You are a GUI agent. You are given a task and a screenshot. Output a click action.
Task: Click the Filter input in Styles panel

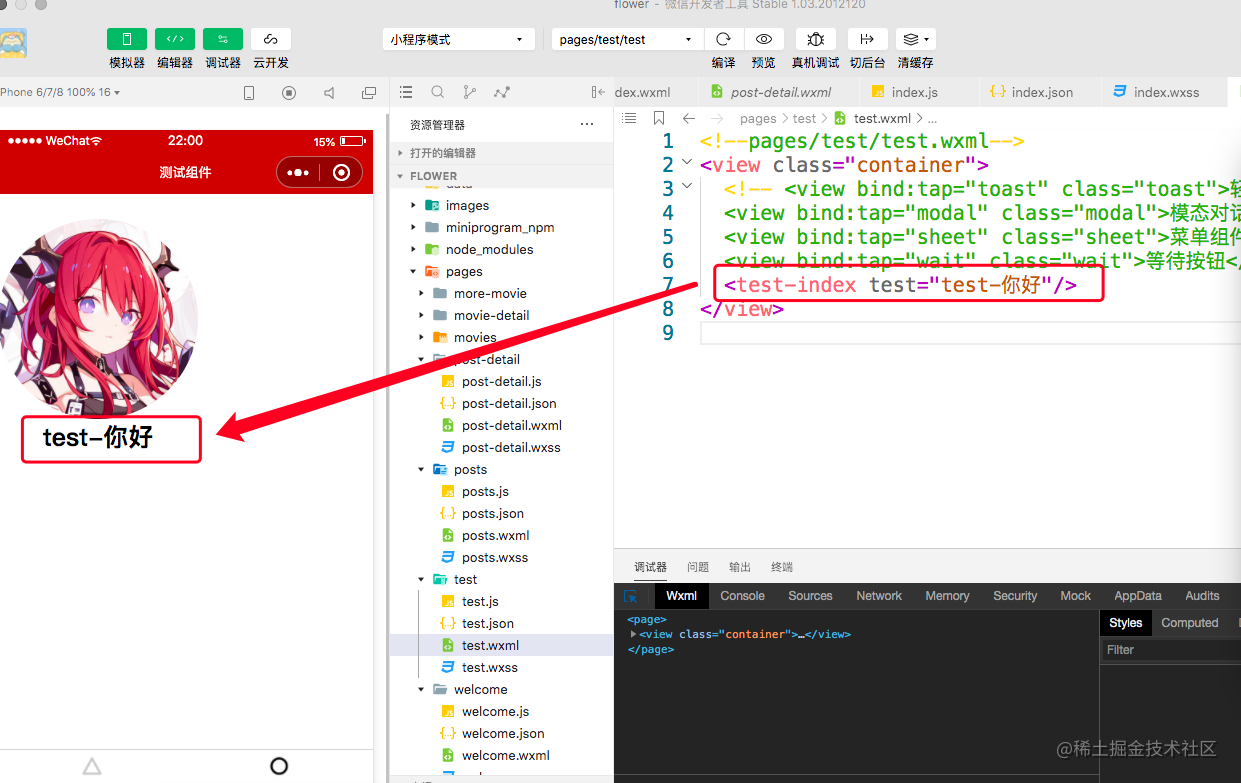pos(1170,650)
